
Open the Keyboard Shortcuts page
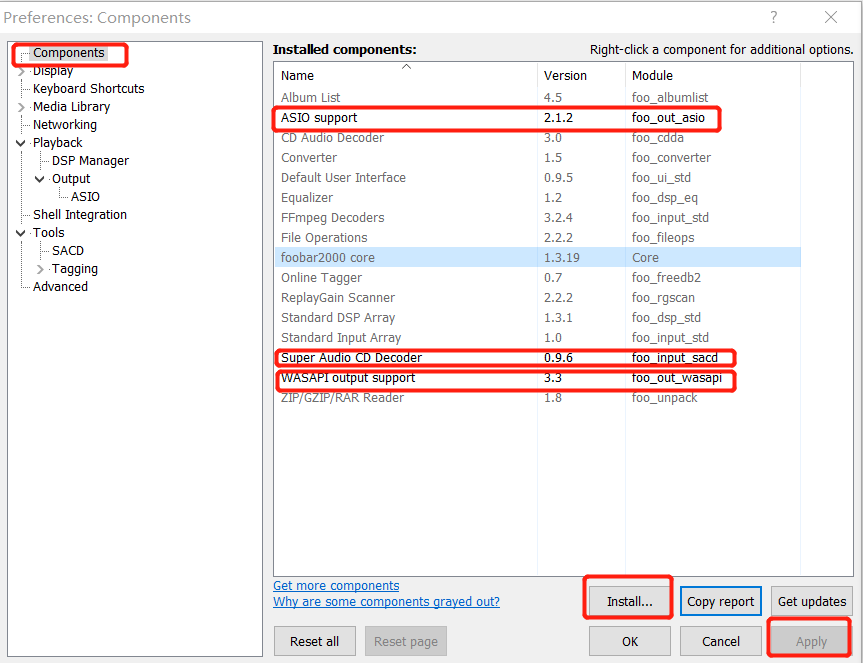coord(88,89)
